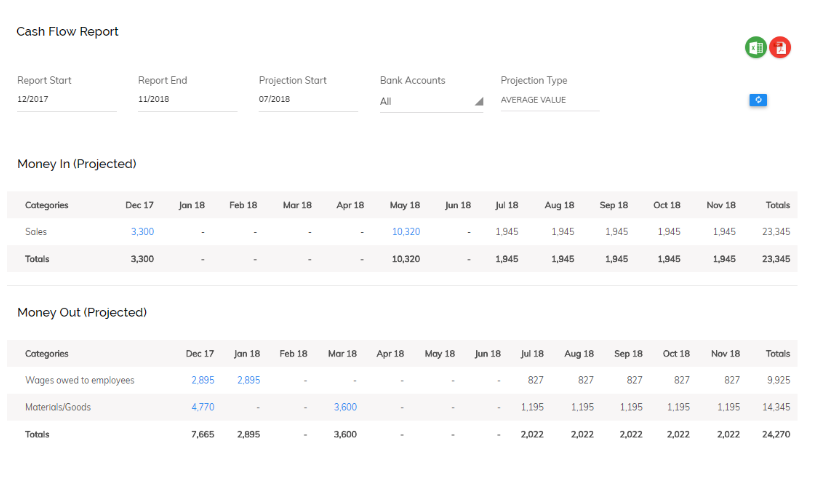822x485 pixels.
Task: Open the 2,895 wages amount for Jan 18
Action: coord(248,380)
